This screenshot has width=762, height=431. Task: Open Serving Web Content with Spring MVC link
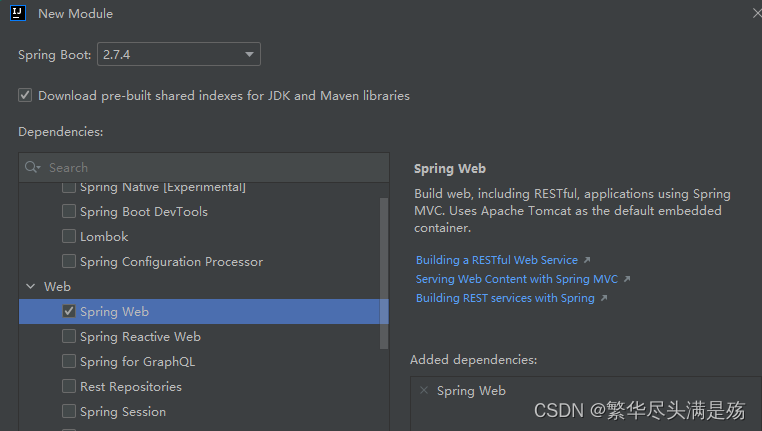(517, 279)
